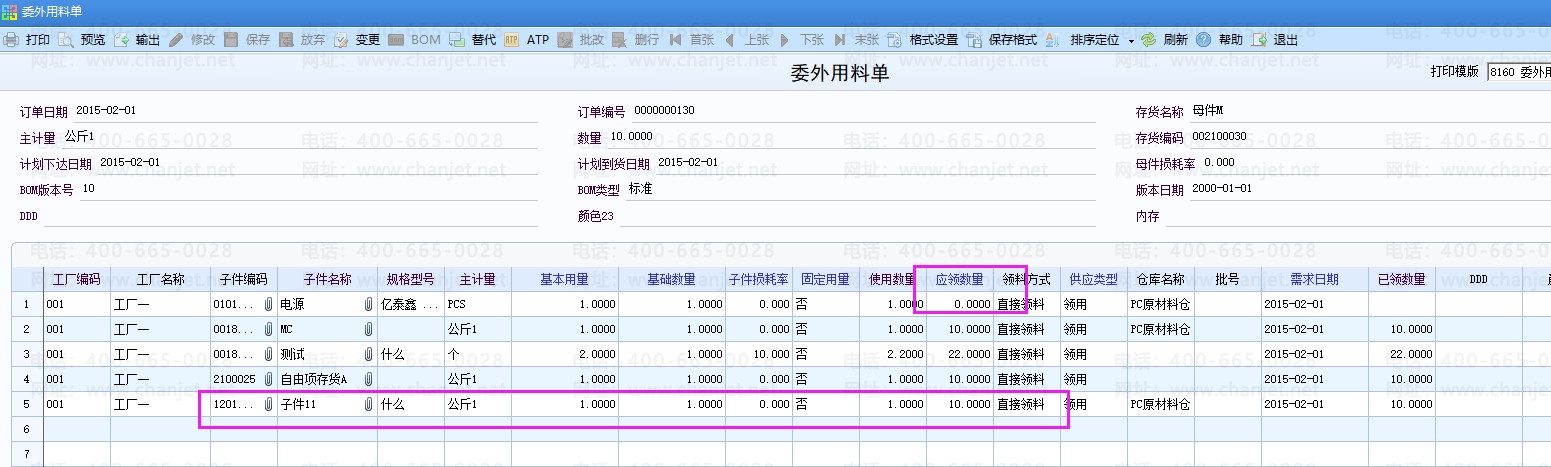Click the 订单编号 field value

pyautogui.click(x=664, y=111)
